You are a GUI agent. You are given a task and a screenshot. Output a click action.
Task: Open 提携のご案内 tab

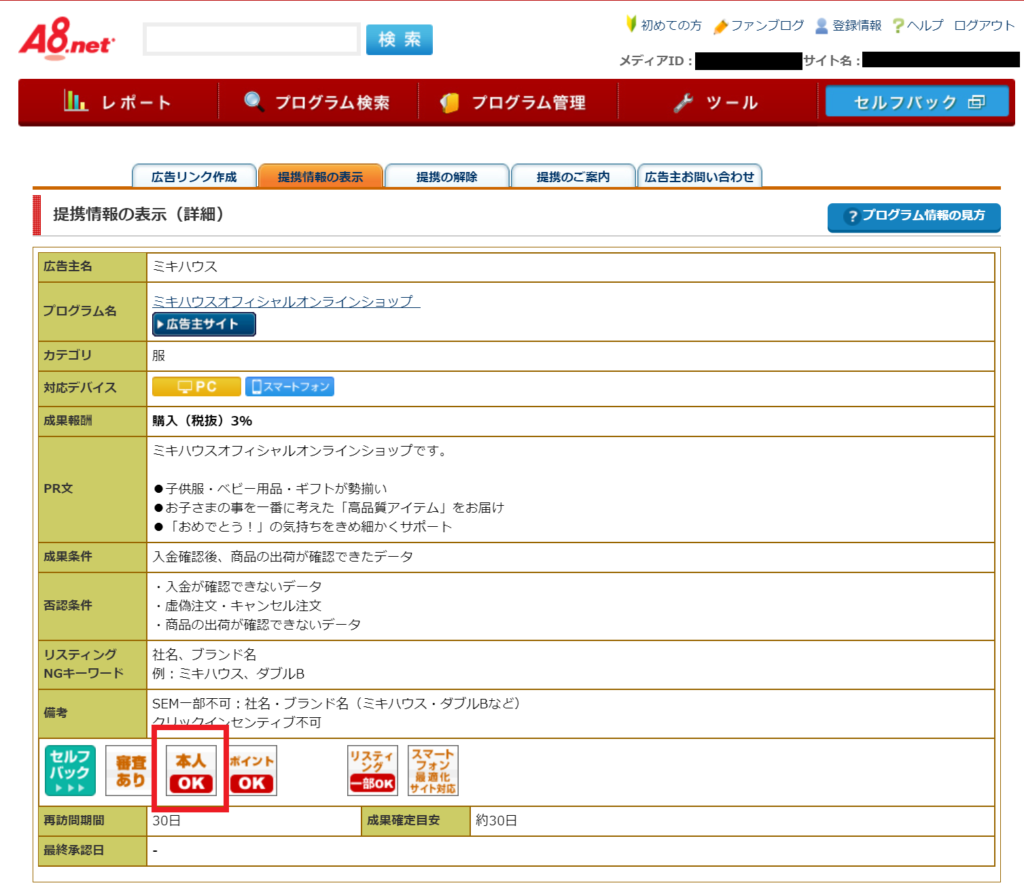coord(573,176)
